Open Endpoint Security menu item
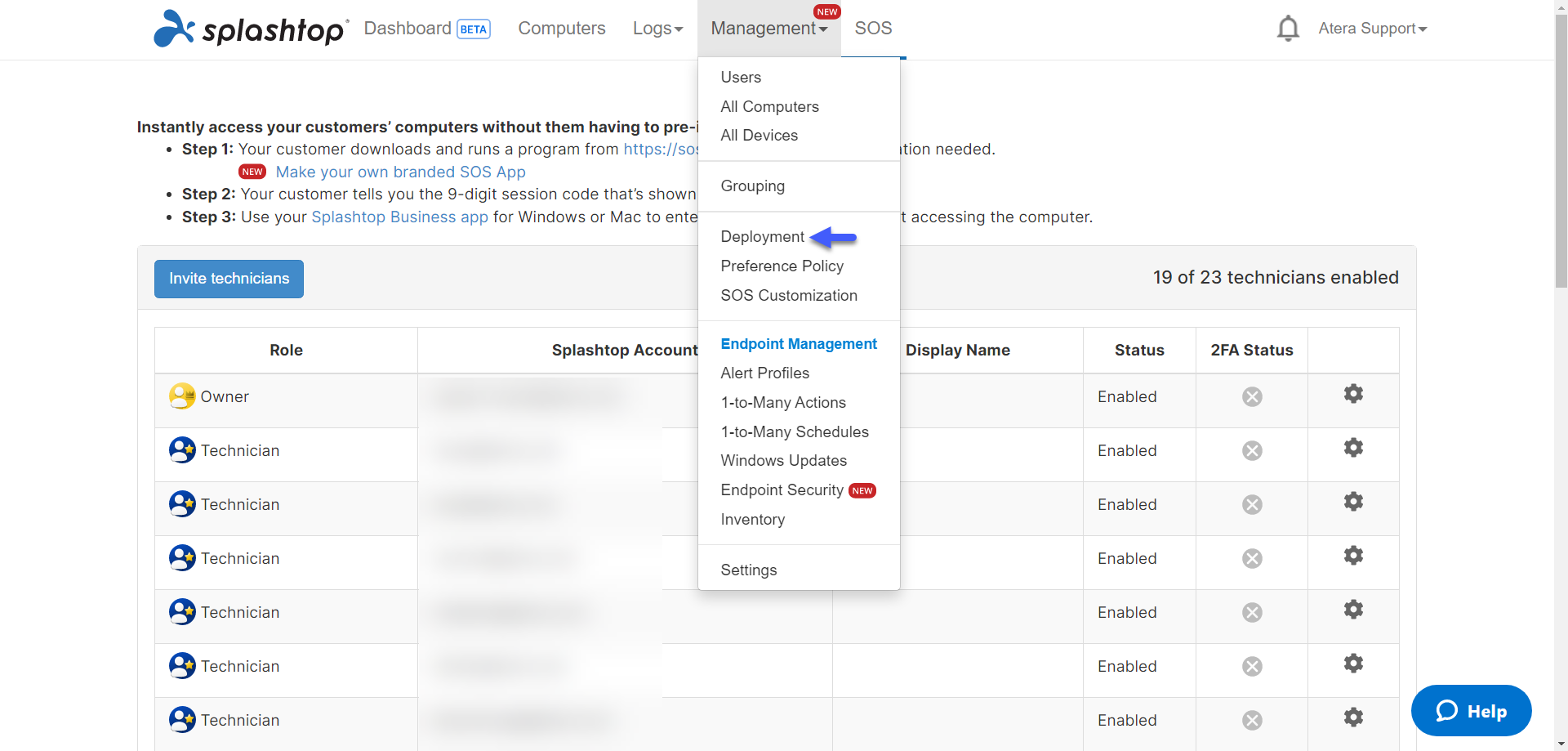Image resolution: width=1568 pixels, height=751 pixels. pos(782,490)
